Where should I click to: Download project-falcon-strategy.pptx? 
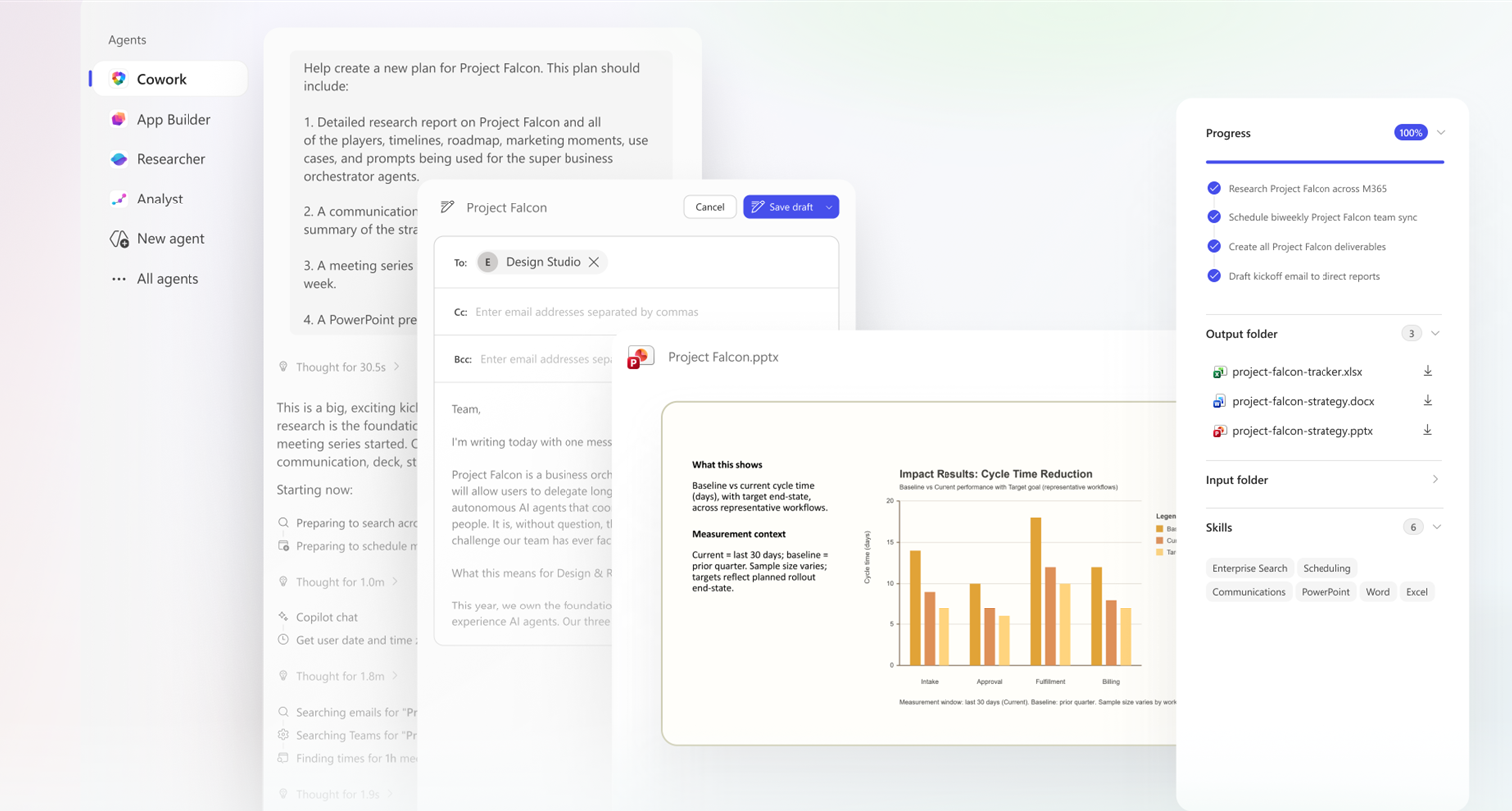1428,430
